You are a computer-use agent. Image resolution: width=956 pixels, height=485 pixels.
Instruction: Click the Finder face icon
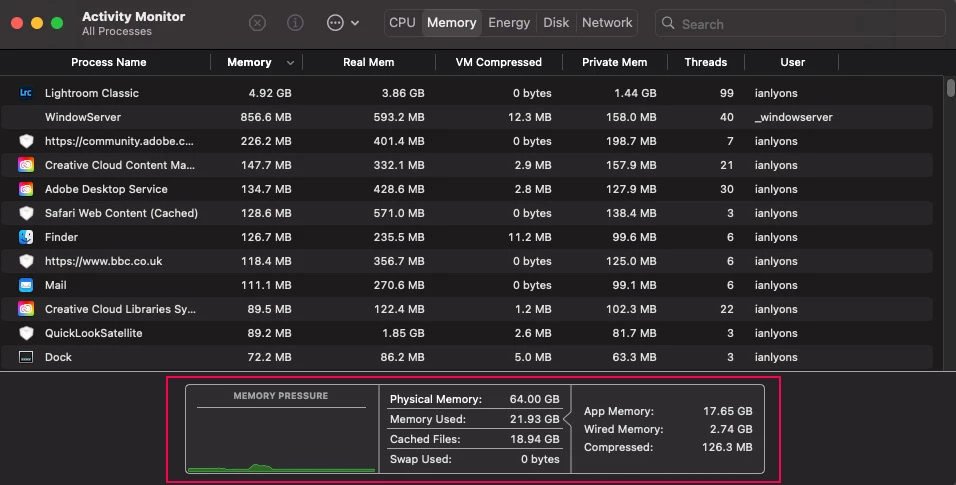[26, 237]
